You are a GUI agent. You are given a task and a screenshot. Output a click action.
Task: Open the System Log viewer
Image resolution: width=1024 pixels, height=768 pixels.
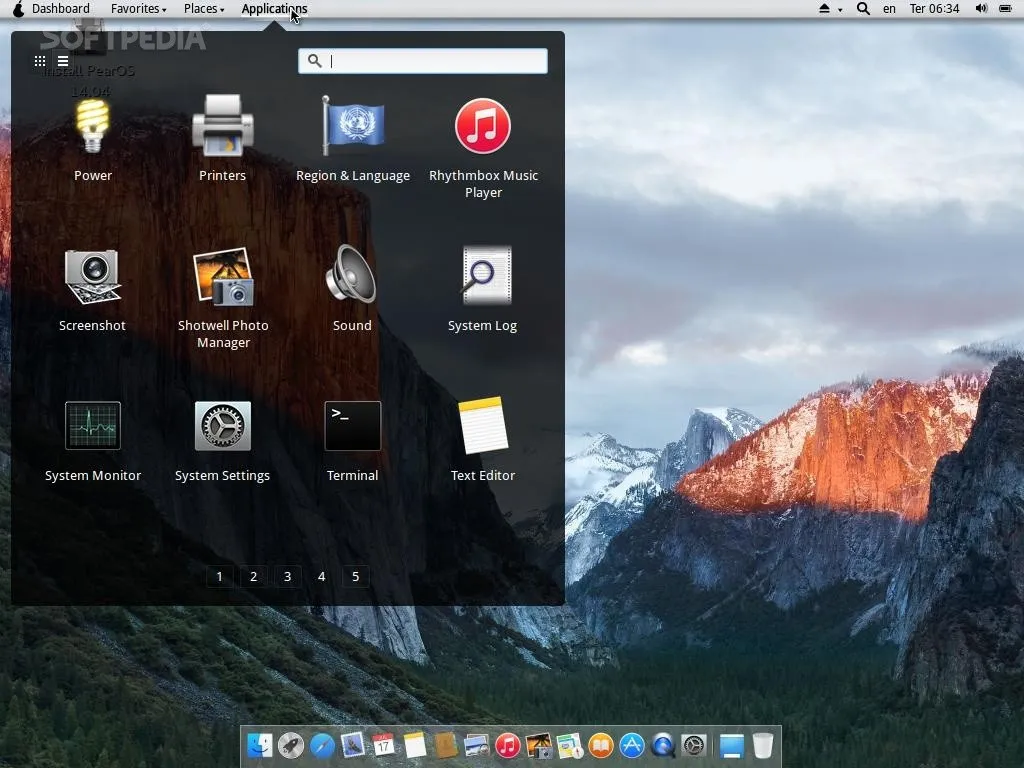click(483, 277)
